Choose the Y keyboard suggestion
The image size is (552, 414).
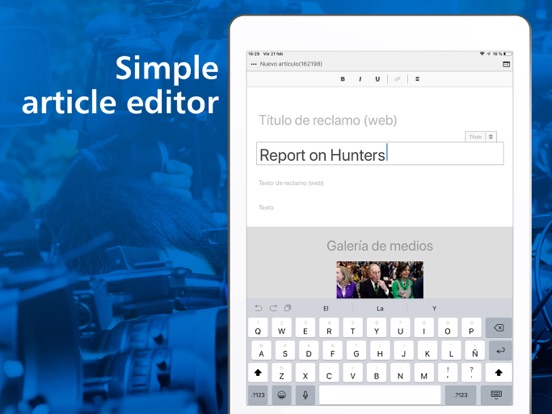click(x=434, y=308)
